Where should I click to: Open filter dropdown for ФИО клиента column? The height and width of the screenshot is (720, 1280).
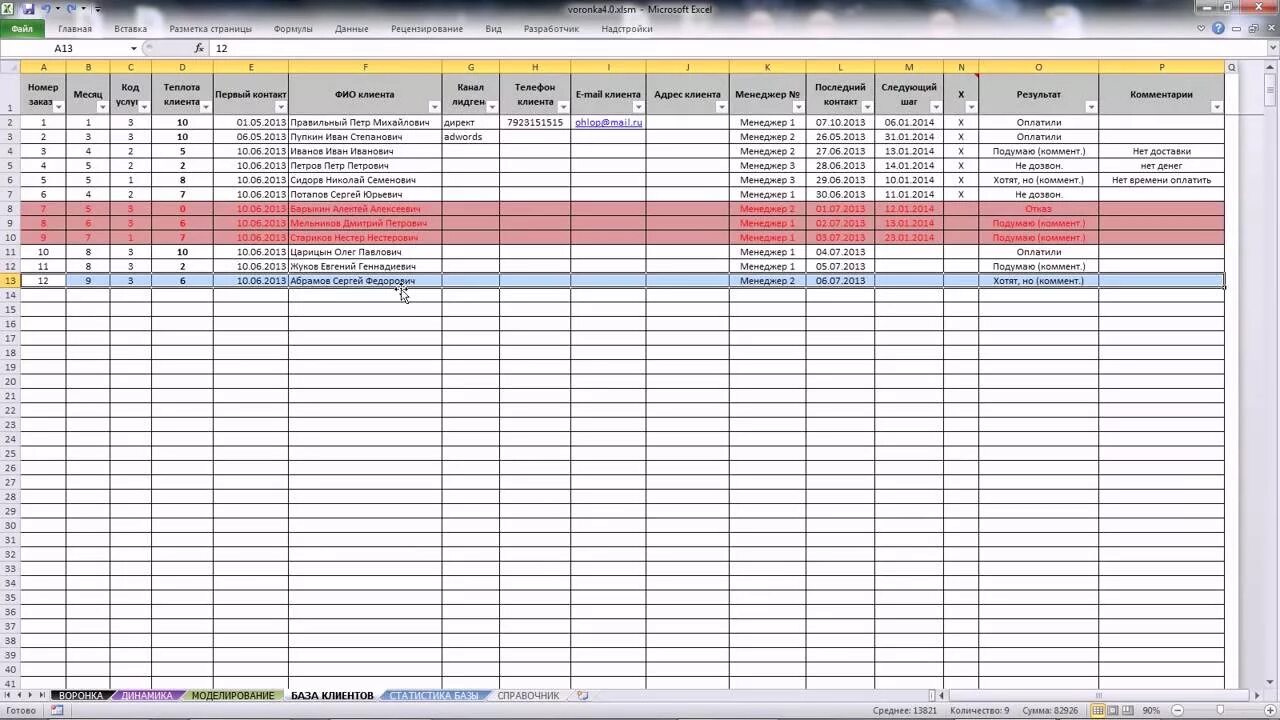[x=435, y=107]
